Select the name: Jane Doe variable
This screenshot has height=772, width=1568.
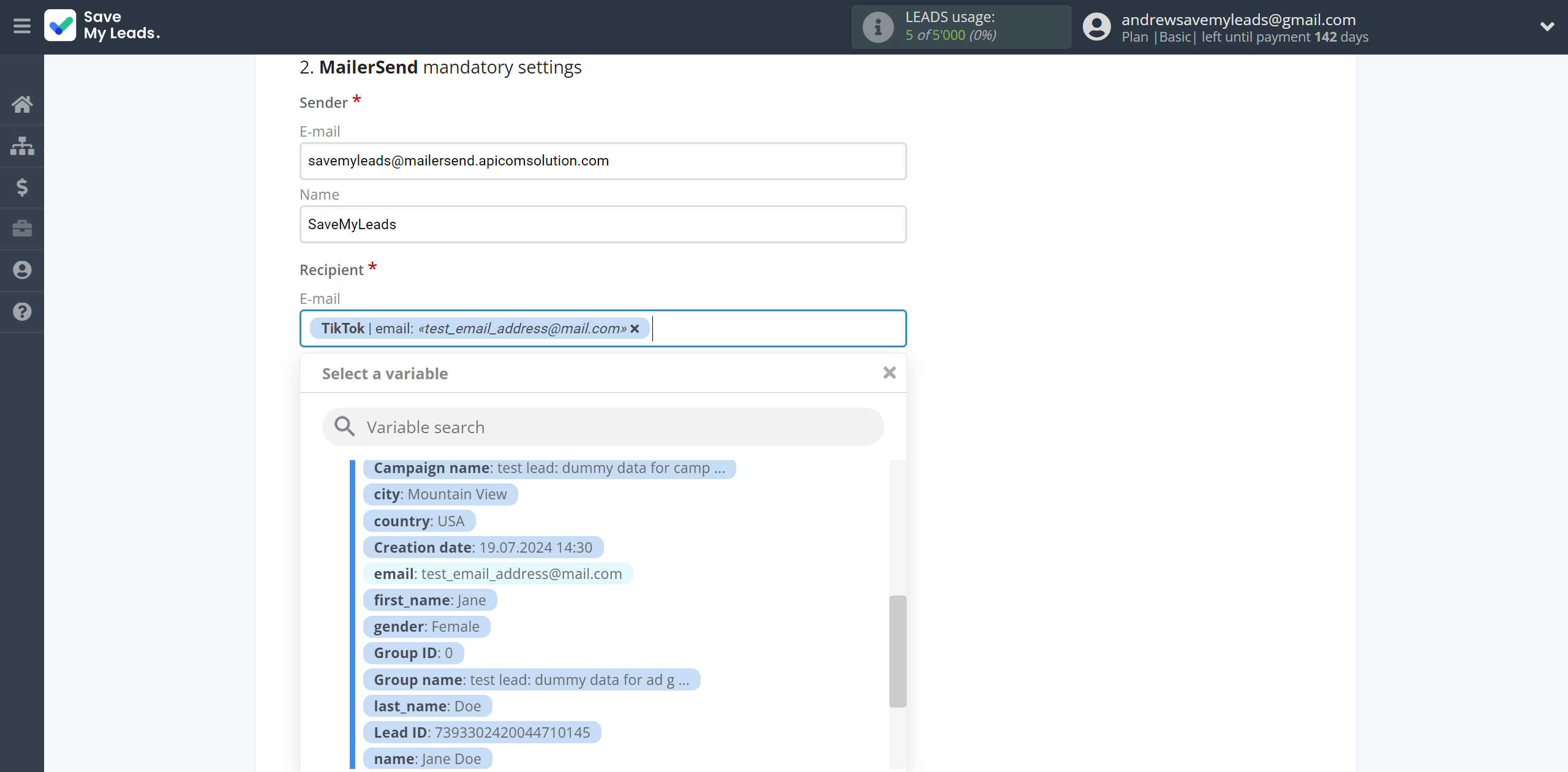tap(428, 759)
